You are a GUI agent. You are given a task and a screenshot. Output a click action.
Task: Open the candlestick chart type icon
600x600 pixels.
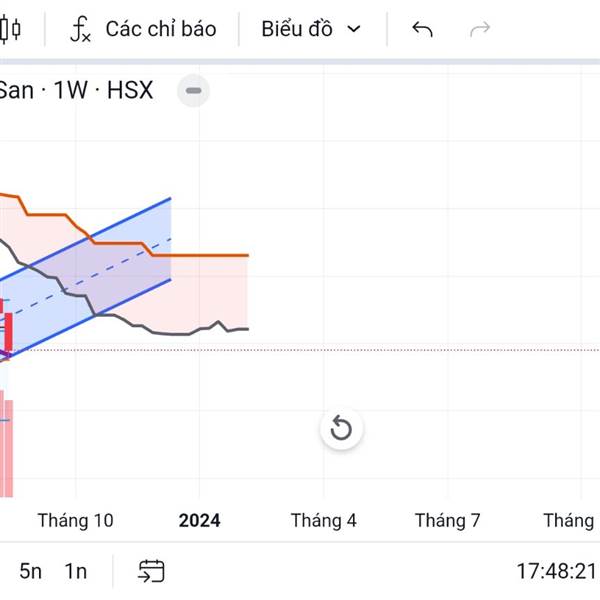10,29
